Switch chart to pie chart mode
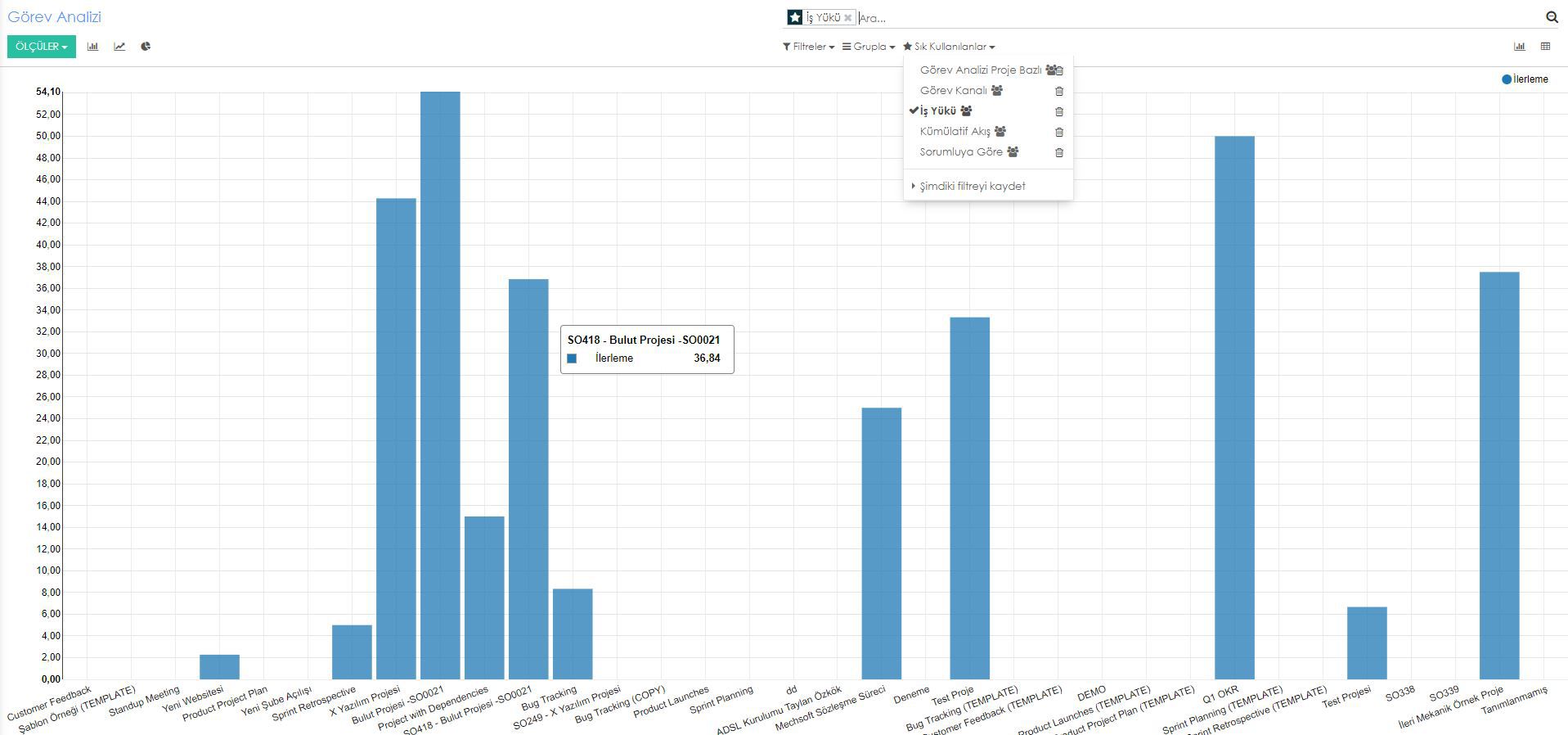Image resolution: width=1568 pixels, height=735 pixels. [x=146, y=47]
